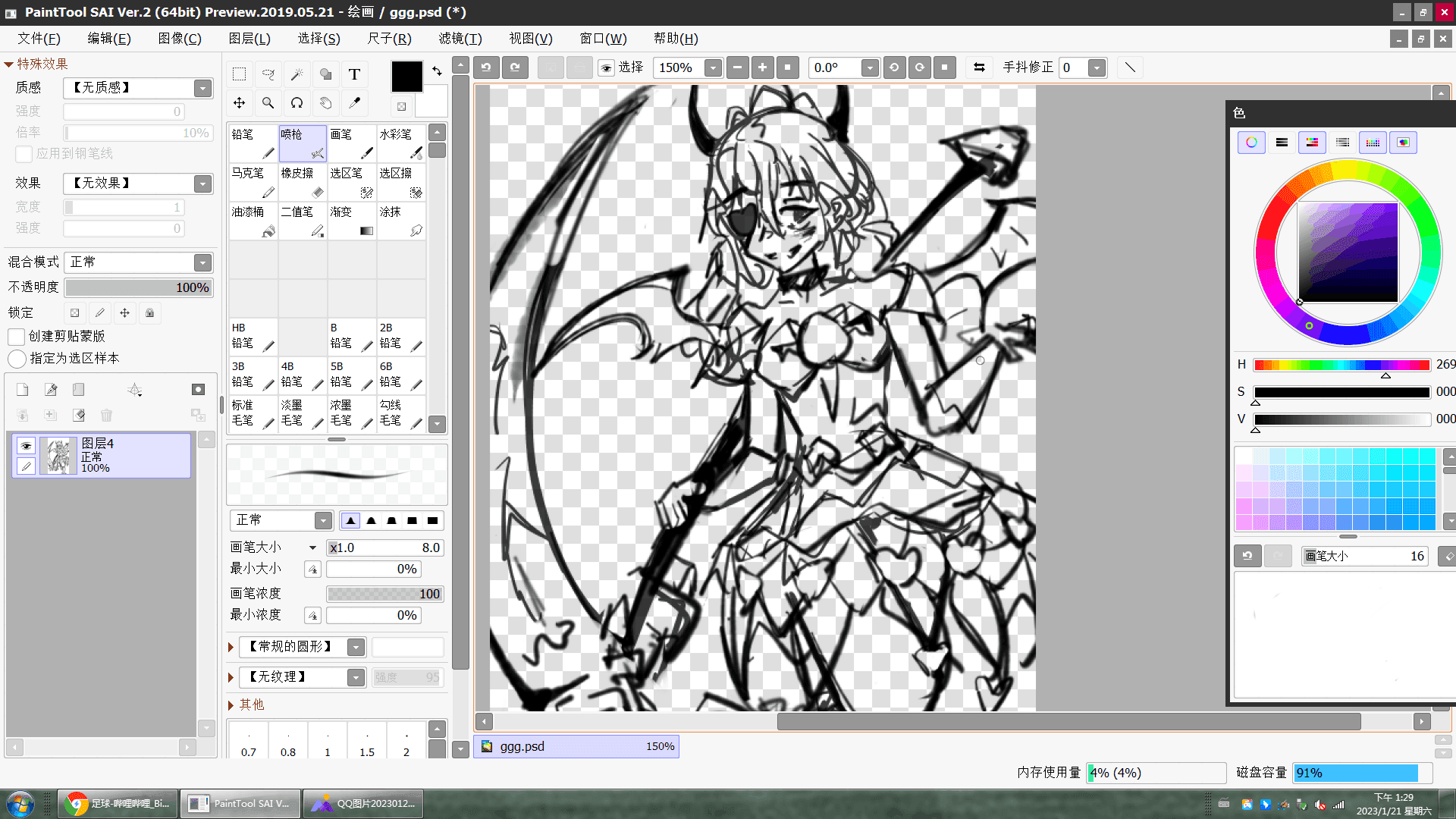Enable 创建剪贴蒙版 clipping mask checkbox
Screen dimensions: 1456x819
coord(17,337)
